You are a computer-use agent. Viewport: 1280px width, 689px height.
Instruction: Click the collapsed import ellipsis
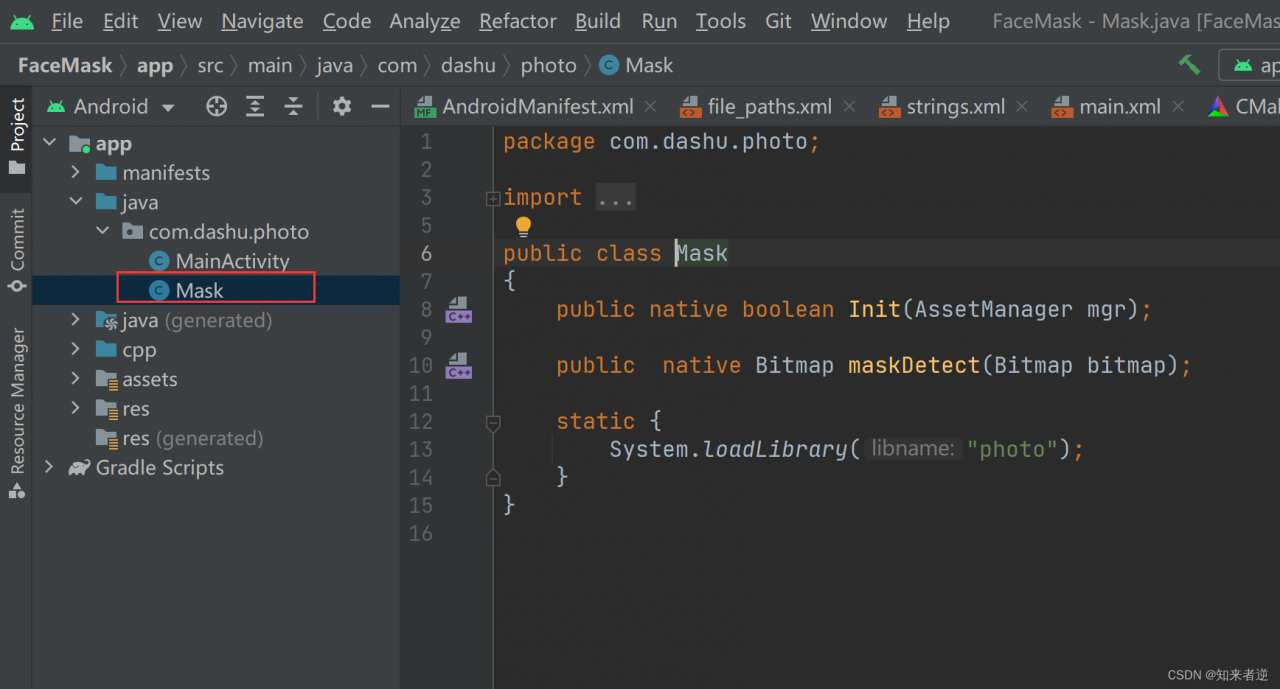(615, 198)
